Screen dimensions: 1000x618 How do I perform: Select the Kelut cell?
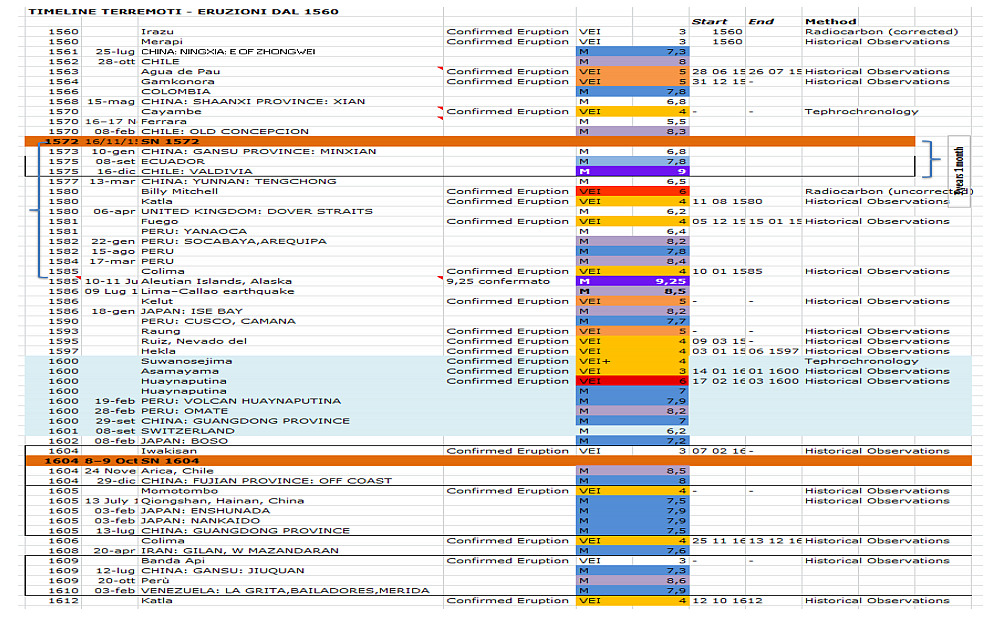[157, 302]
